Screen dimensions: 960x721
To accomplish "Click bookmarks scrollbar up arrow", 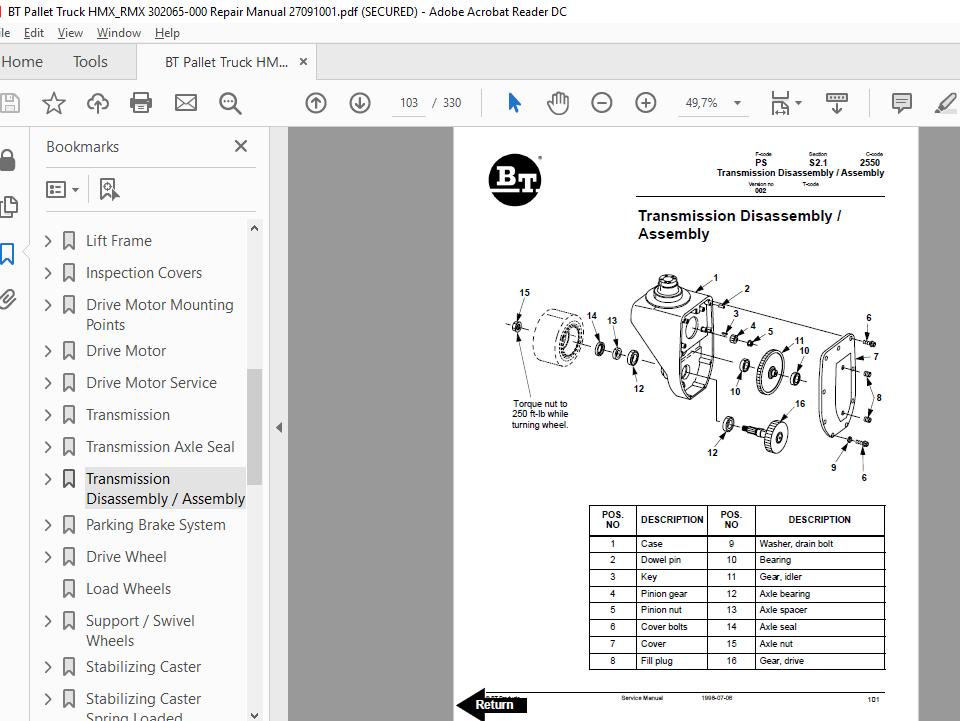I will (255, 228).
